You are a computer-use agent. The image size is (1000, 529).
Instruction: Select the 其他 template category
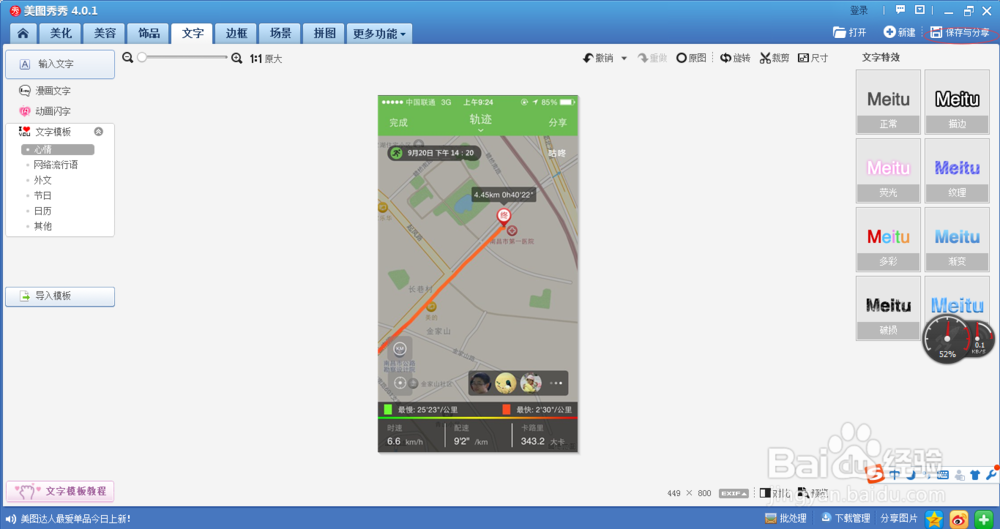coord(43,226)
